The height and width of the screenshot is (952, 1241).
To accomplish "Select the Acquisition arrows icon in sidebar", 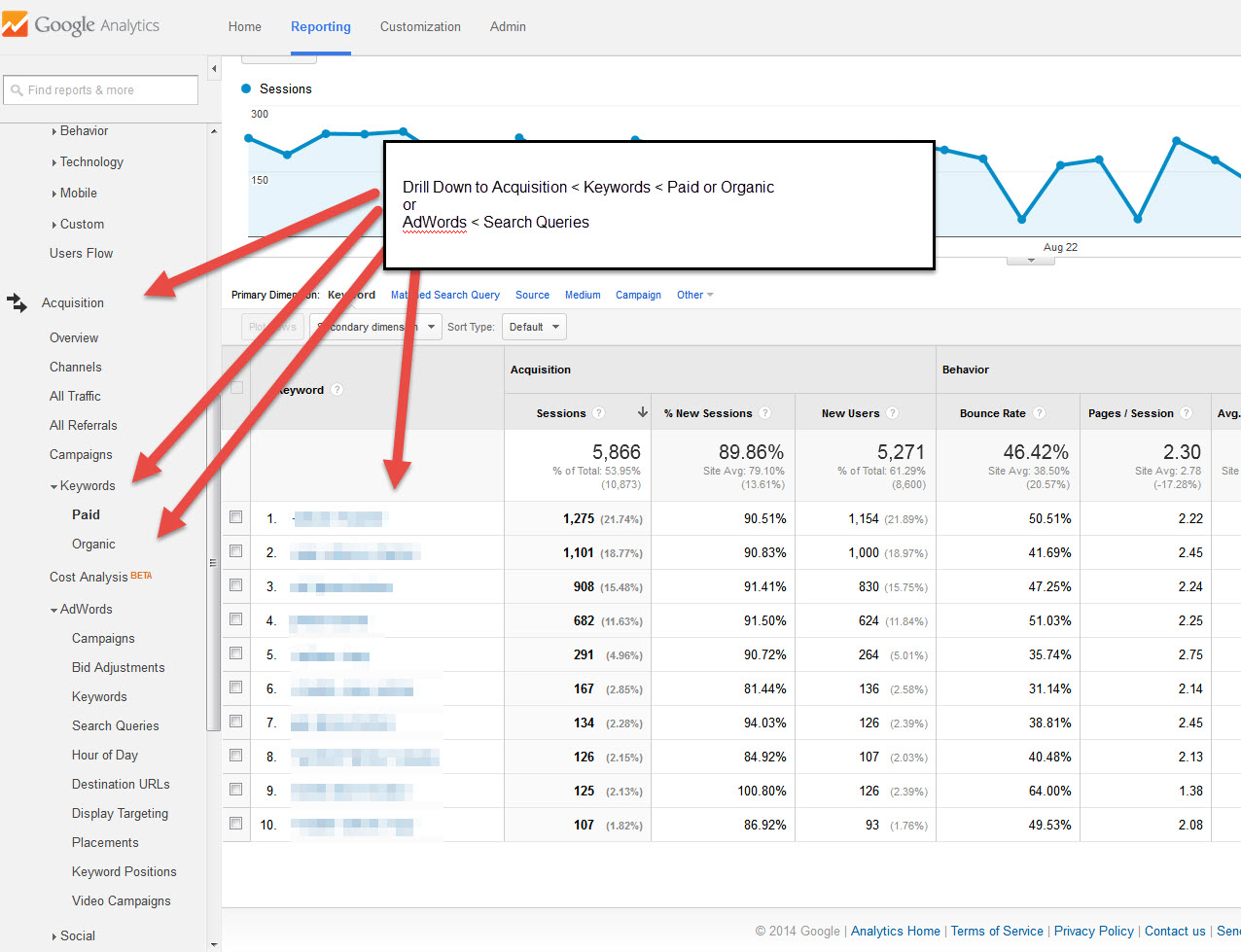I will (x=17, y=302).
